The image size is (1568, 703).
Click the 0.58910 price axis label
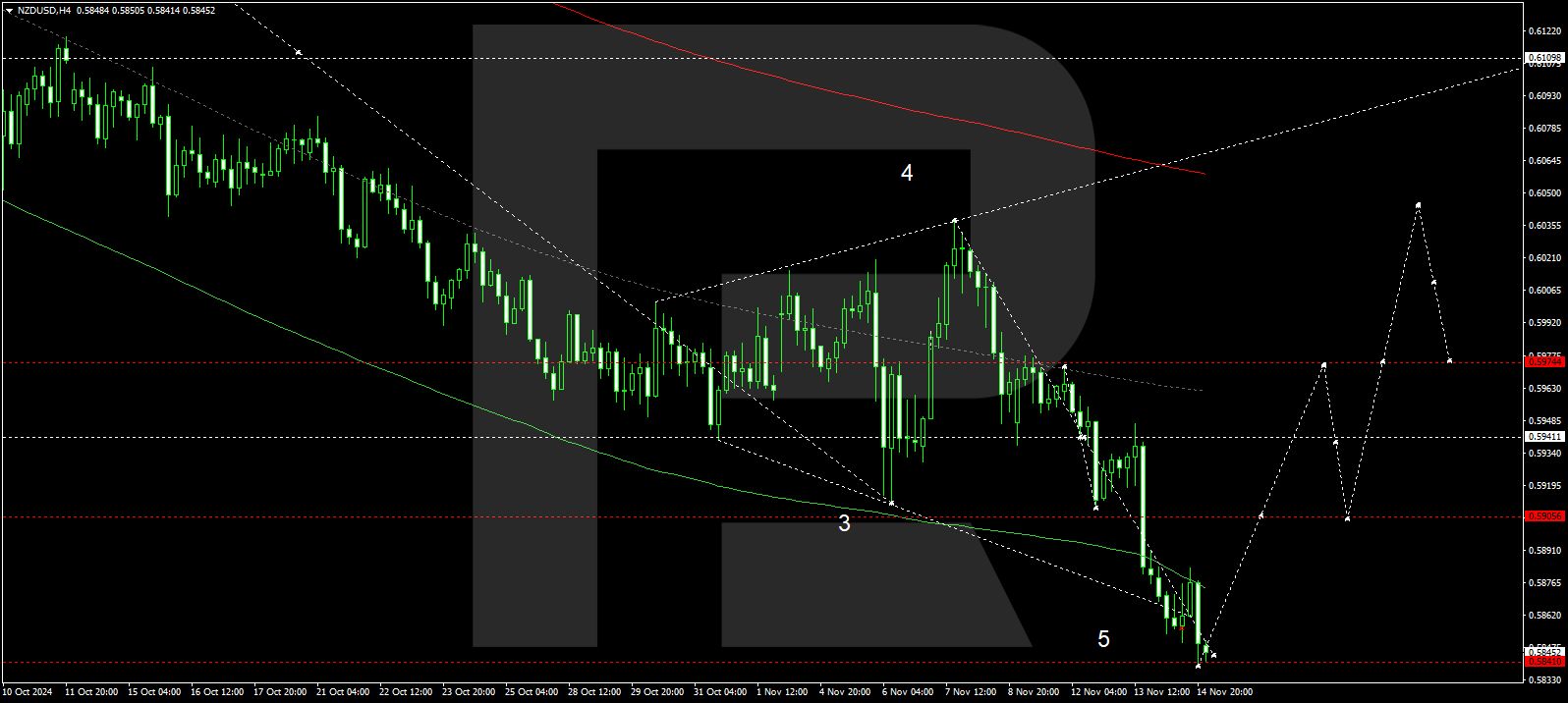click(1545, 551)
